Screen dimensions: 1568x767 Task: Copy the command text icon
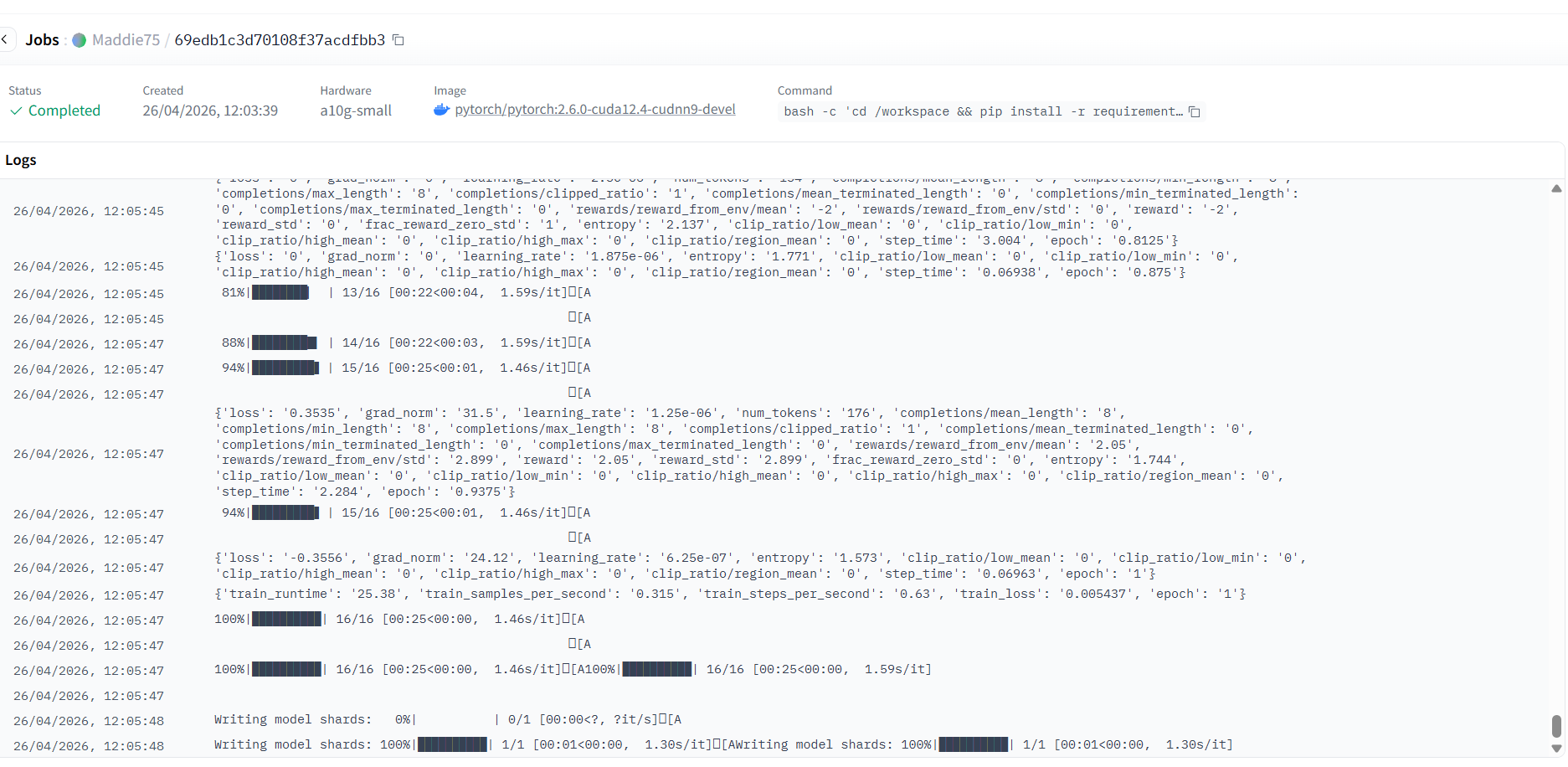coord(1195,111)
